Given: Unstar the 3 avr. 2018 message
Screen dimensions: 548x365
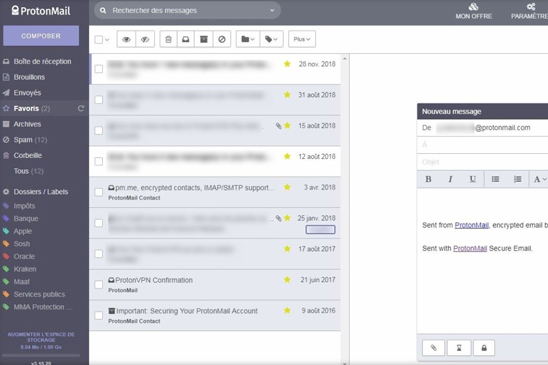Looking at the screenshot, I should click(287, 187).
